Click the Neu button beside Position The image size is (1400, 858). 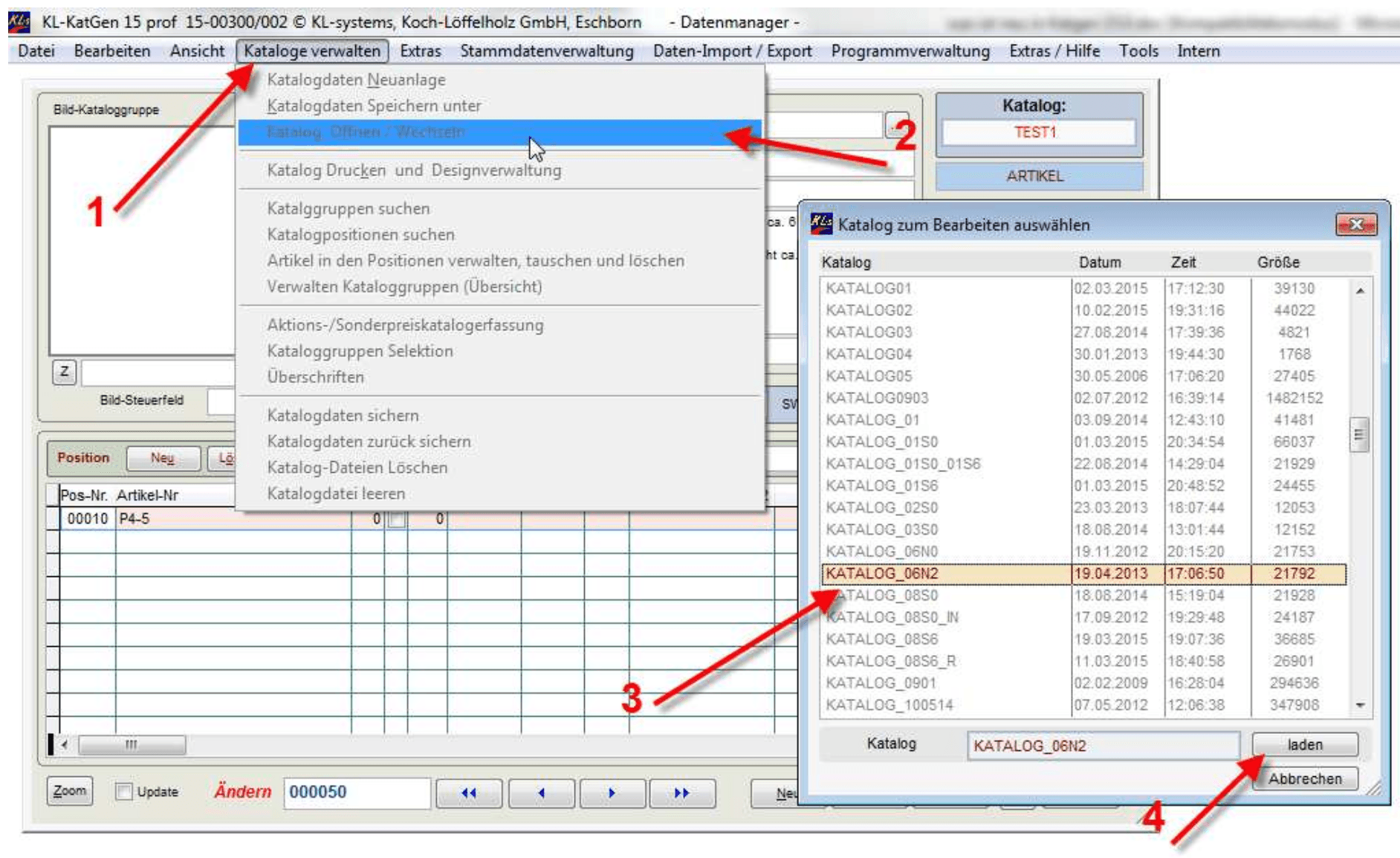point(163,458)
